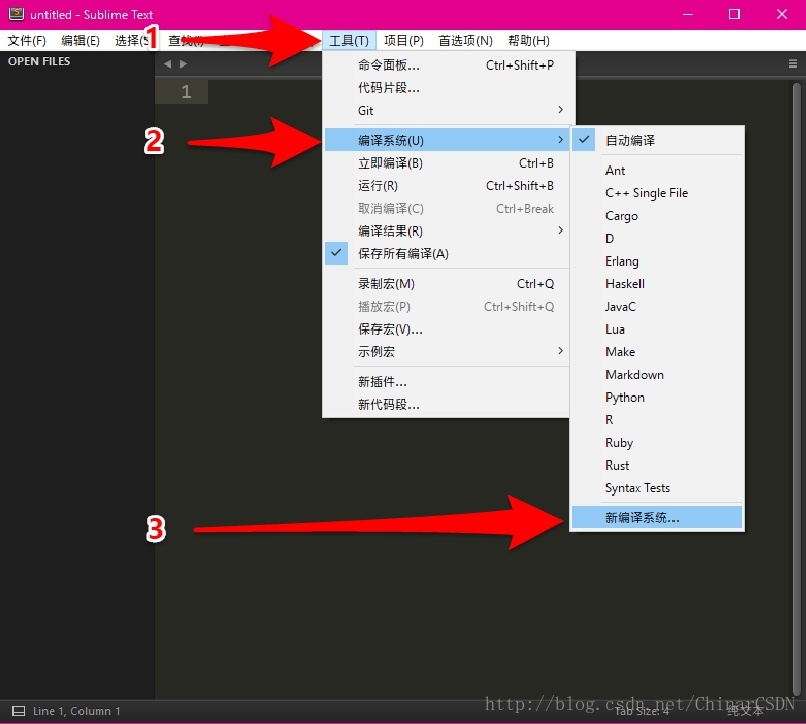Expand the 示例宏 submenu

tap(446, 352)
